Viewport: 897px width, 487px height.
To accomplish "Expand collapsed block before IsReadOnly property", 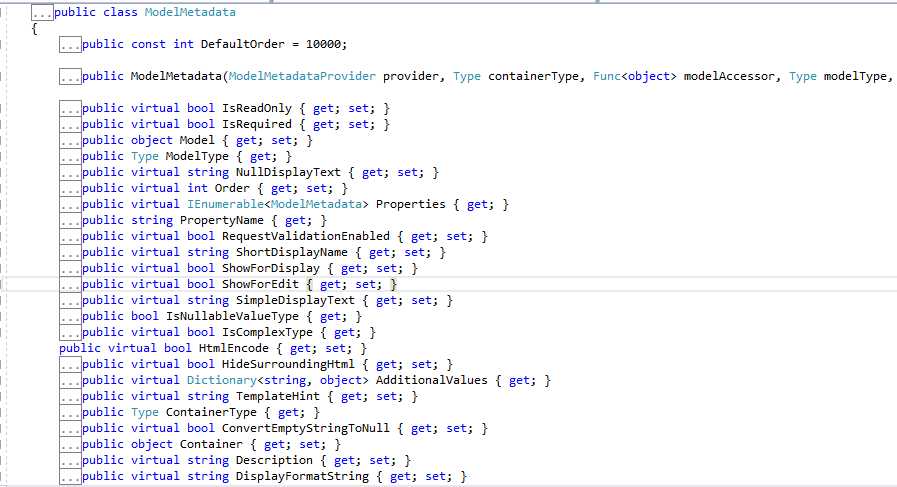I will [x=70, y=109].
